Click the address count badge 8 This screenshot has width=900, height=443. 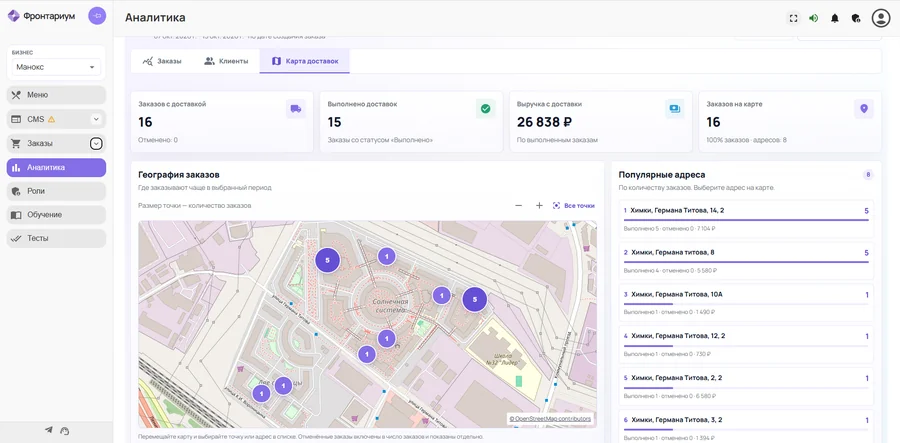coord(868,175)
